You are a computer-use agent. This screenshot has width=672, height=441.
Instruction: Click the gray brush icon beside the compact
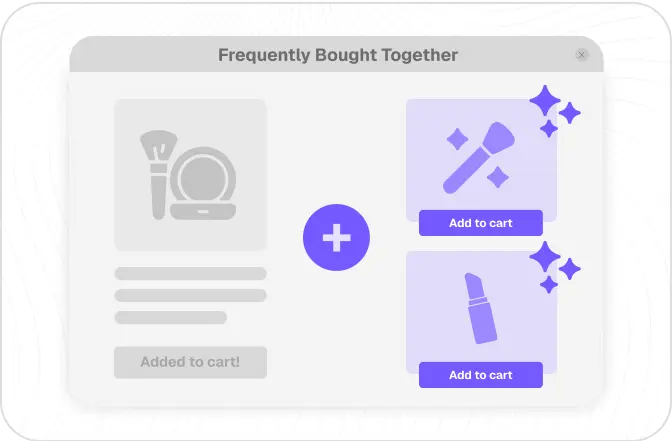(158, 172)
